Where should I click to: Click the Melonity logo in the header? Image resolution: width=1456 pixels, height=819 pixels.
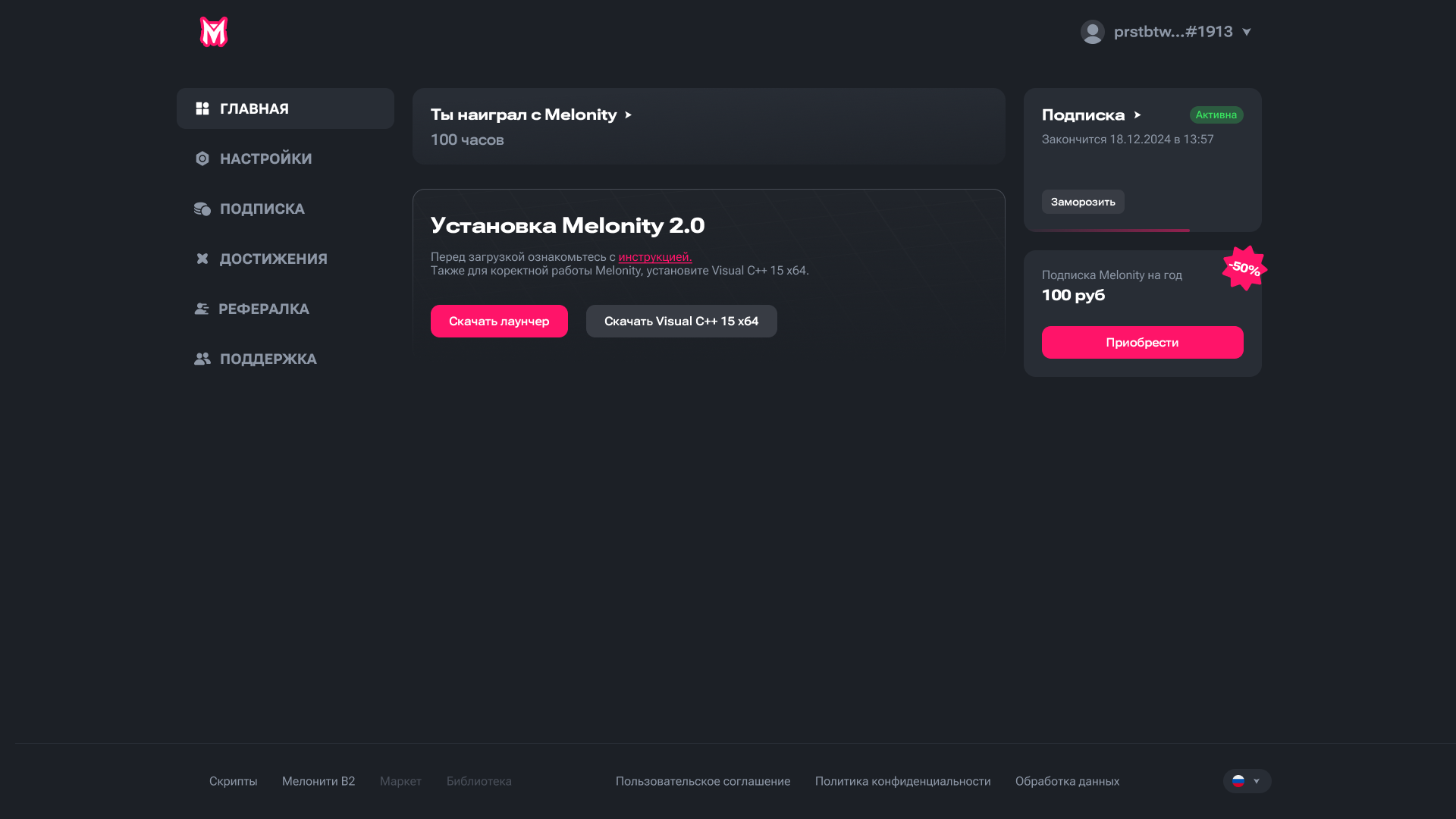[x=214, y=32]
